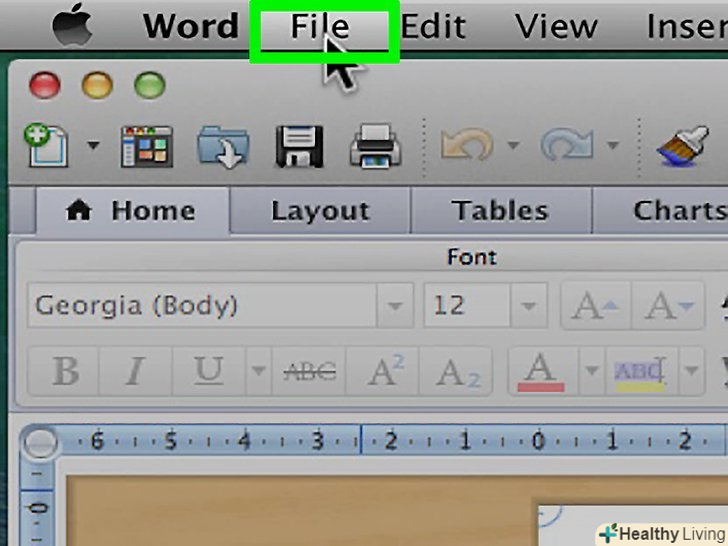
Task: Click the Decrease Font Size icon
Action: [669, 306]
